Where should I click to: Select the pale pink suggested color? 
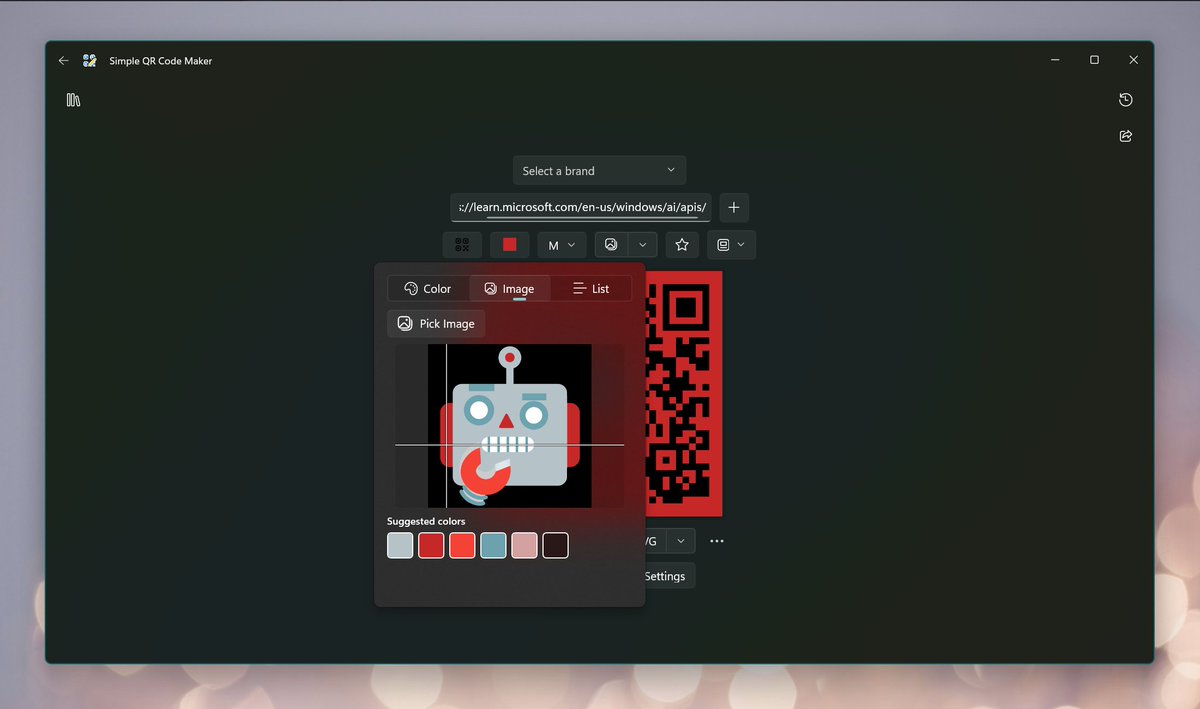[524, 545]
